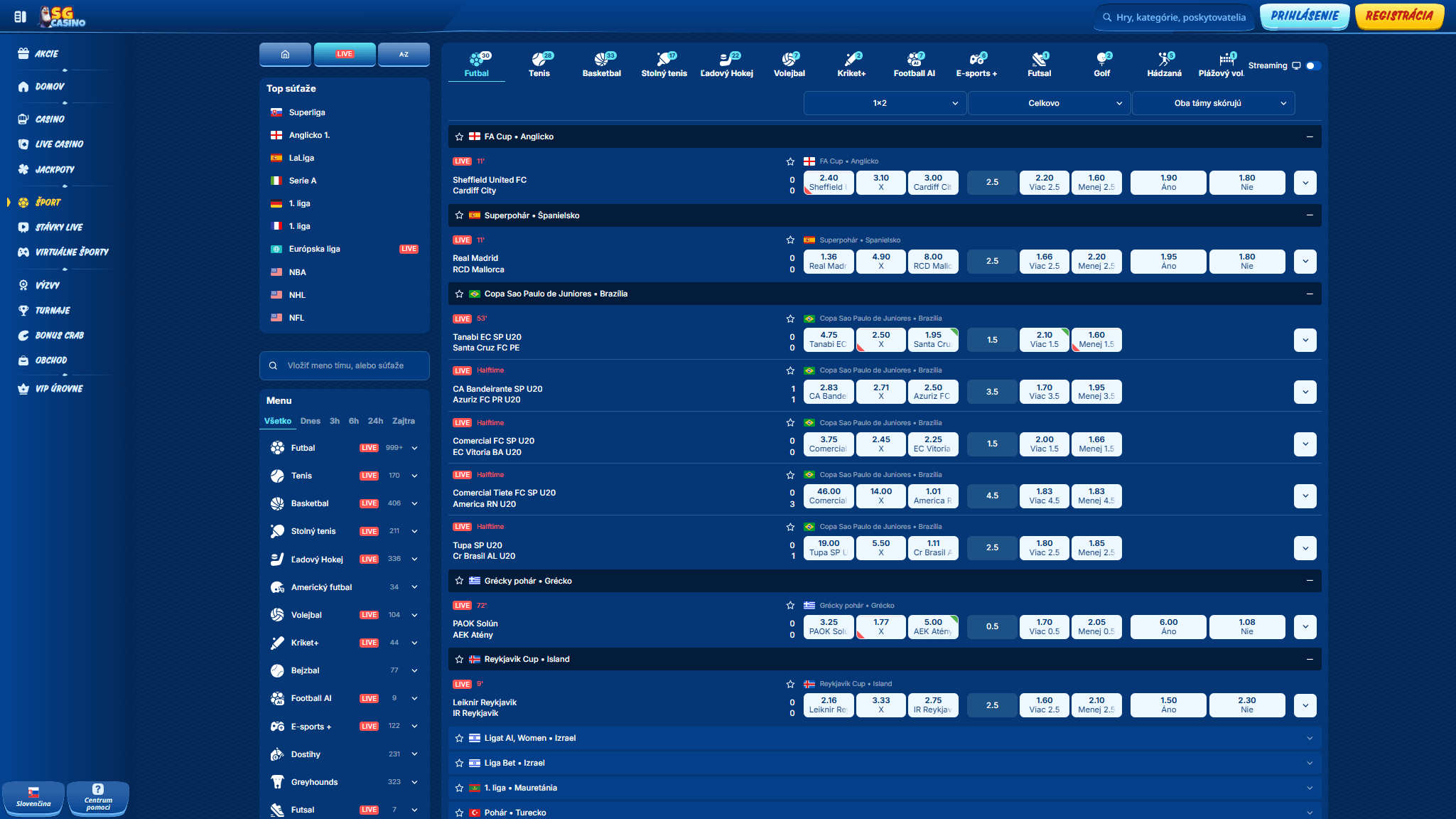
Task: Select the Futbal sport icon at top
Action: [x=477, y=60]
